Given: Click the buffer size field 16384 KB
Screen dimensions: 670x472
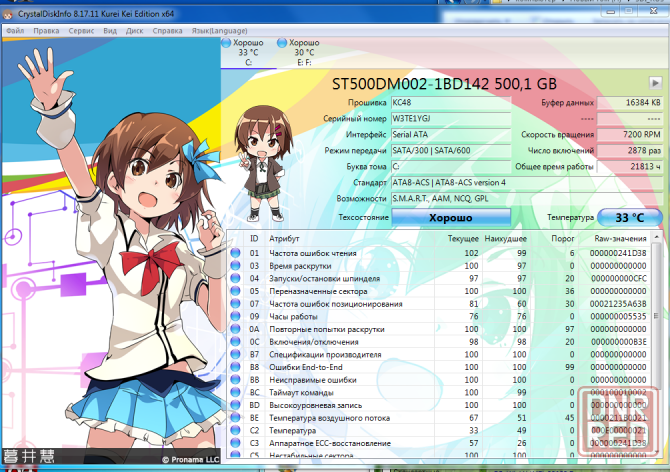Looking at the screenshot, I should [630, 103].
